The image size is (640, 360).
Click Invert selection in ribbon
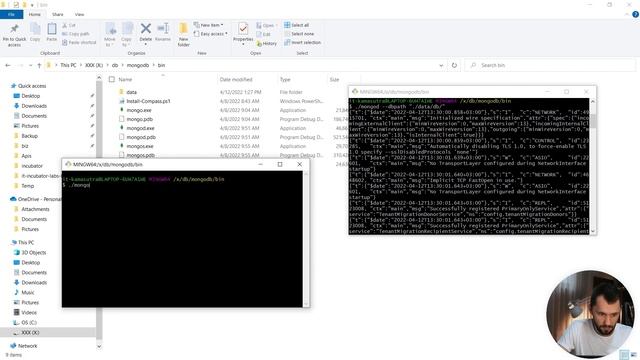coord(302,42)
